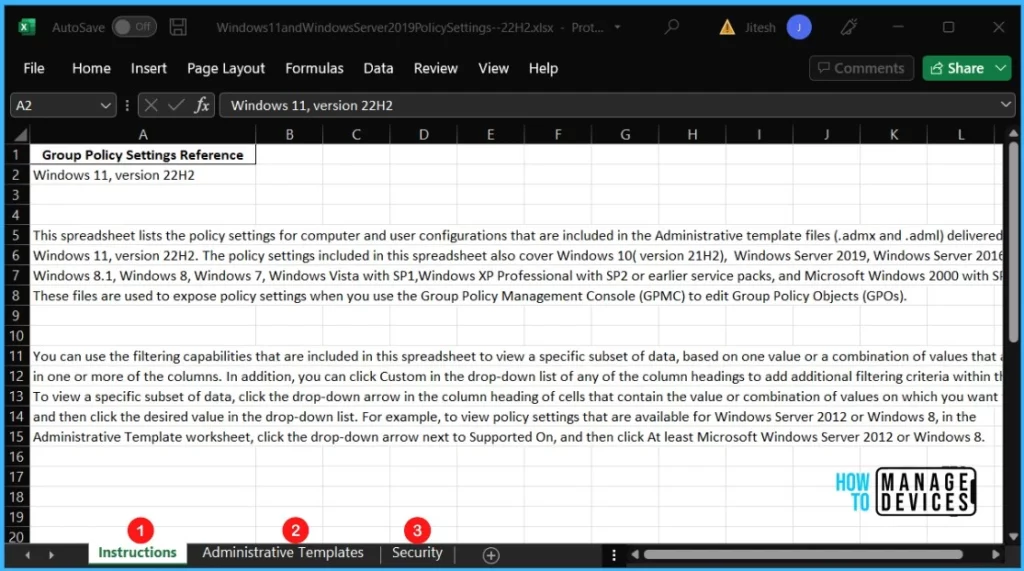Switch to the Home tab
This screenshot has width=1024, height=571.
pyautogui.click(x=91, y=69)
